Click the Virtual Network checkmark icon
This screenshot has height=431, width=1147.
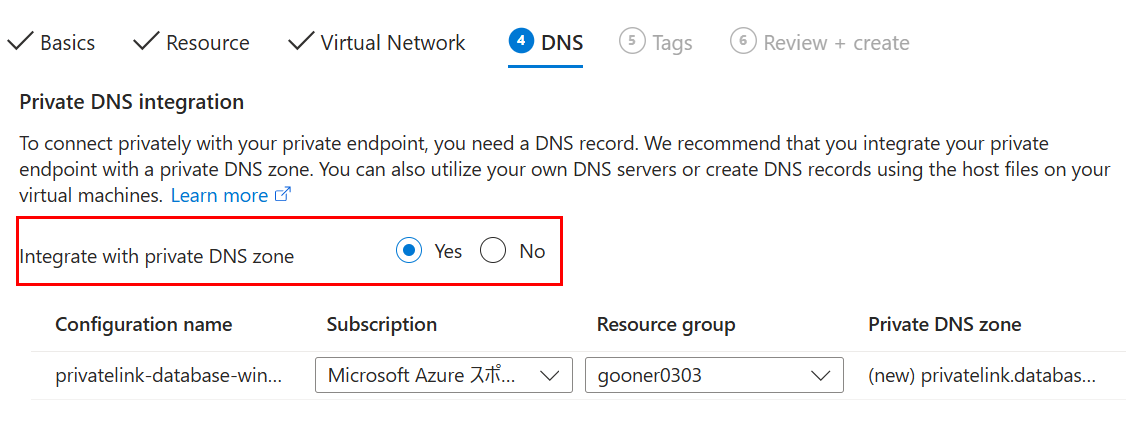pos(301,42)
